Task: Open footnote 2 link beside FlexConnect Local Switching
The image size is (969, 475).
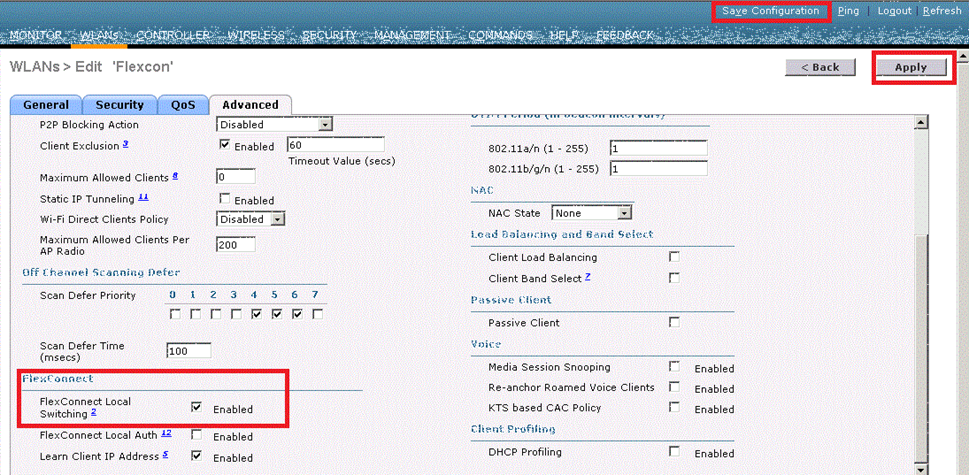Action: point(93,413)
